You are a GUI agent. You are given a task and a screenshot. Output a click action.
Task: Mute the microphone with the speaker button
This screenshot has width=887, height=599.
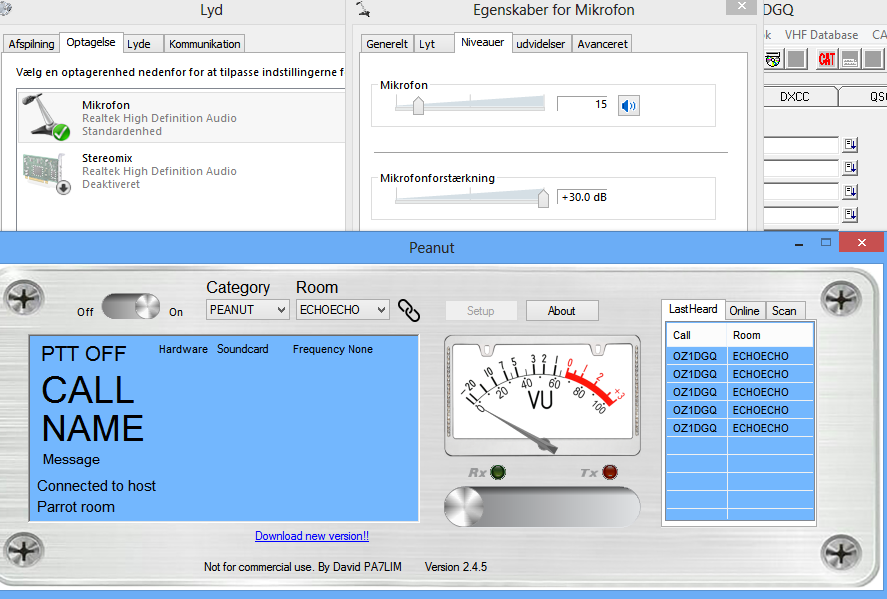tap(628, 105)
